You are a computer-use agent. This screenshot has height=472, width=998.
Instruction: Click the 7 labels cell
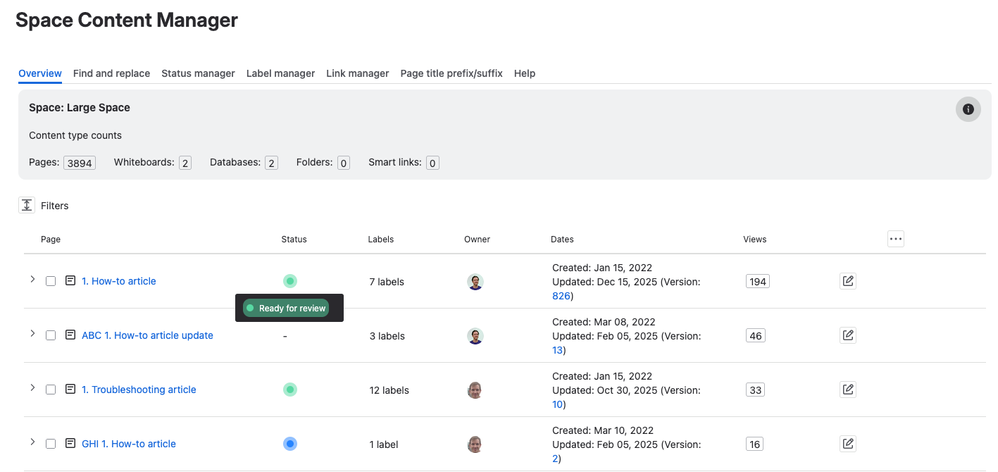(x=386, y=282)
